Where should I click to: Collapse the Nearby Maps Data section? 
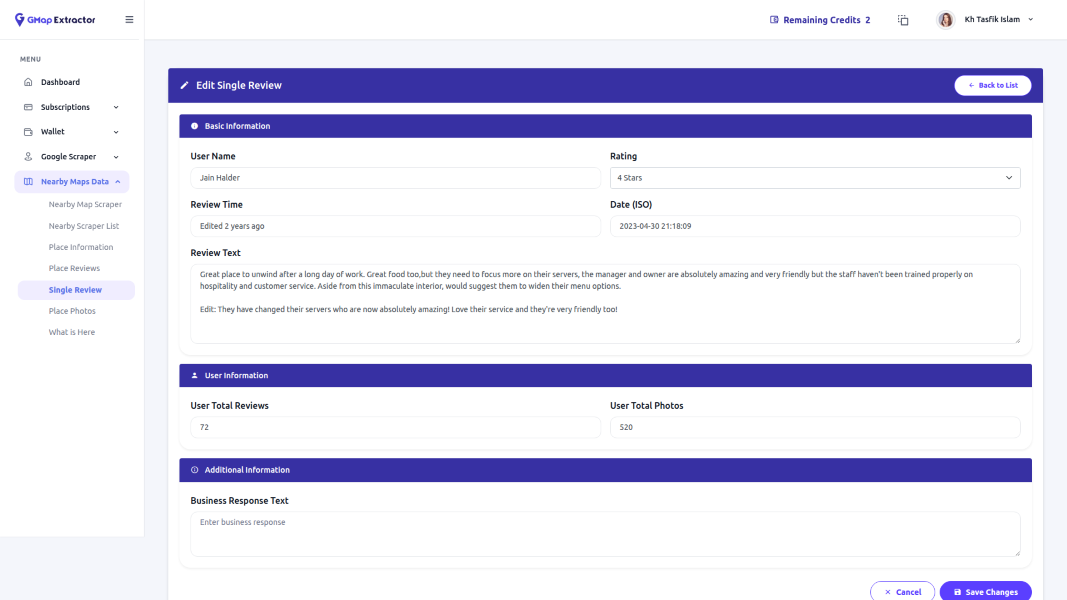point(118,182)
